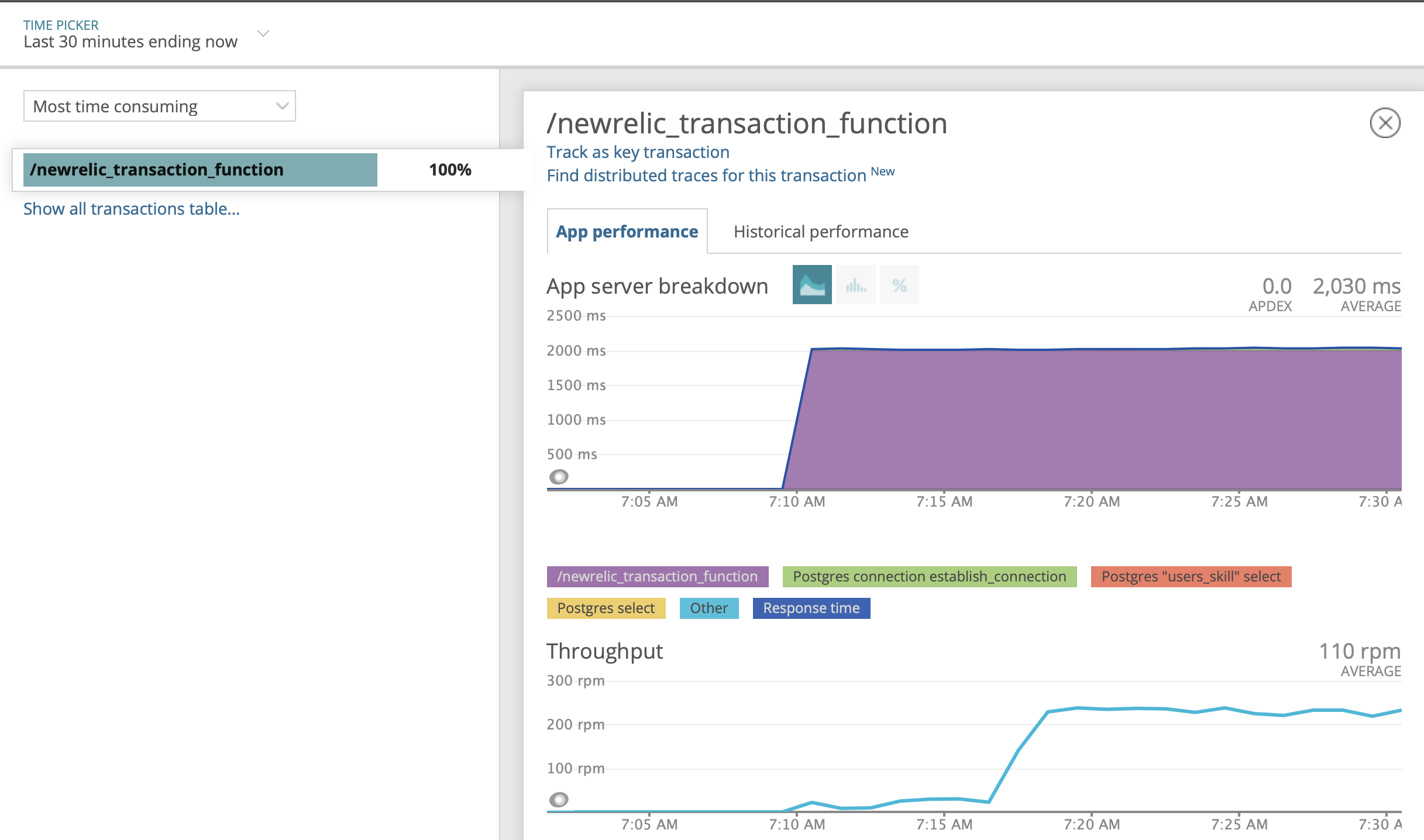
Task: Toggle the Other legend series
Action: coord(708,608)
